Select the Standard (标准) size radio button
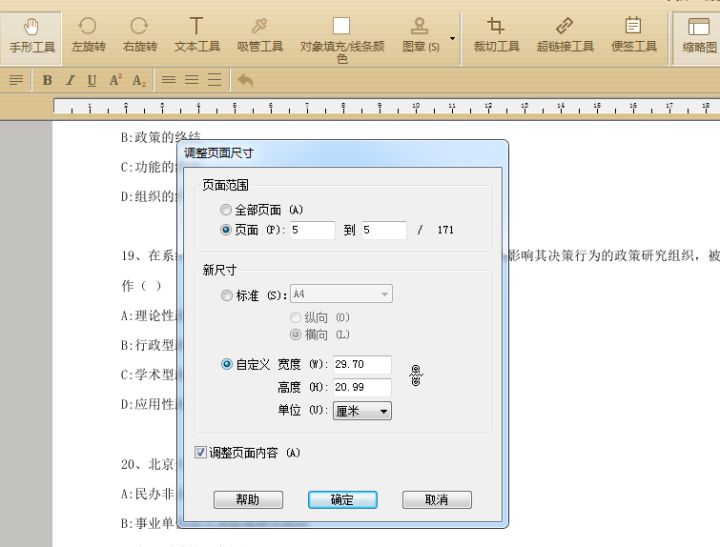Screen dimensions: 720x547 tap(226, 295)
